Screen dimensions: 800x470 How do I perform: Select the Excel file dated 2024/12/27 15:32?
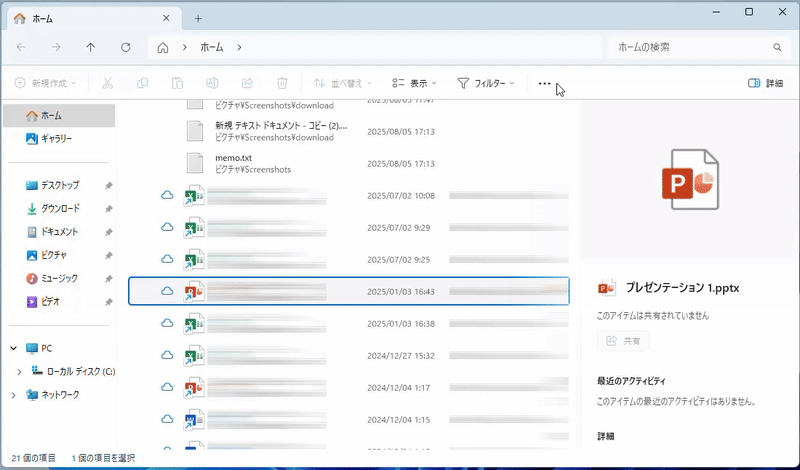point(349,356)
